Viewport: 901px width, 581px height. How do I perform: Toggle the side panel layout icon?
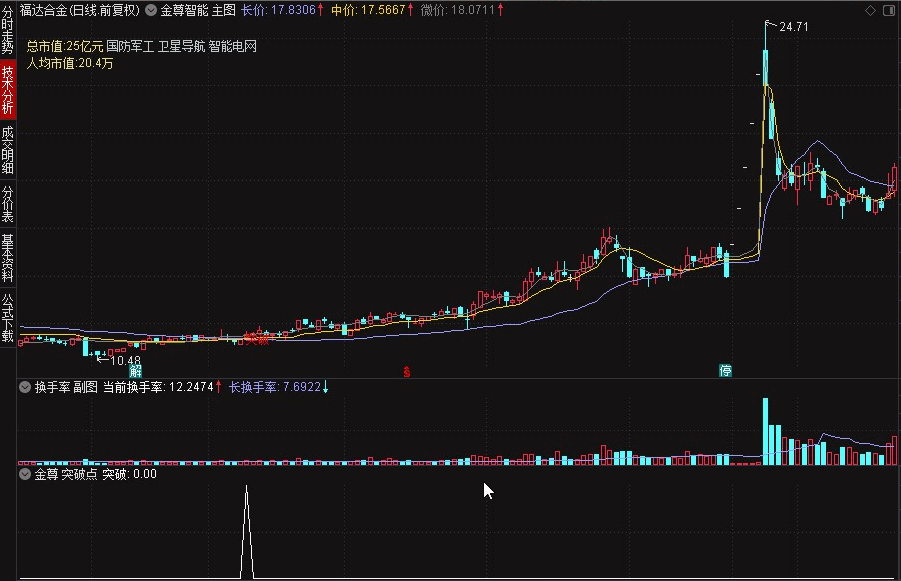click(x=889, y=10)
